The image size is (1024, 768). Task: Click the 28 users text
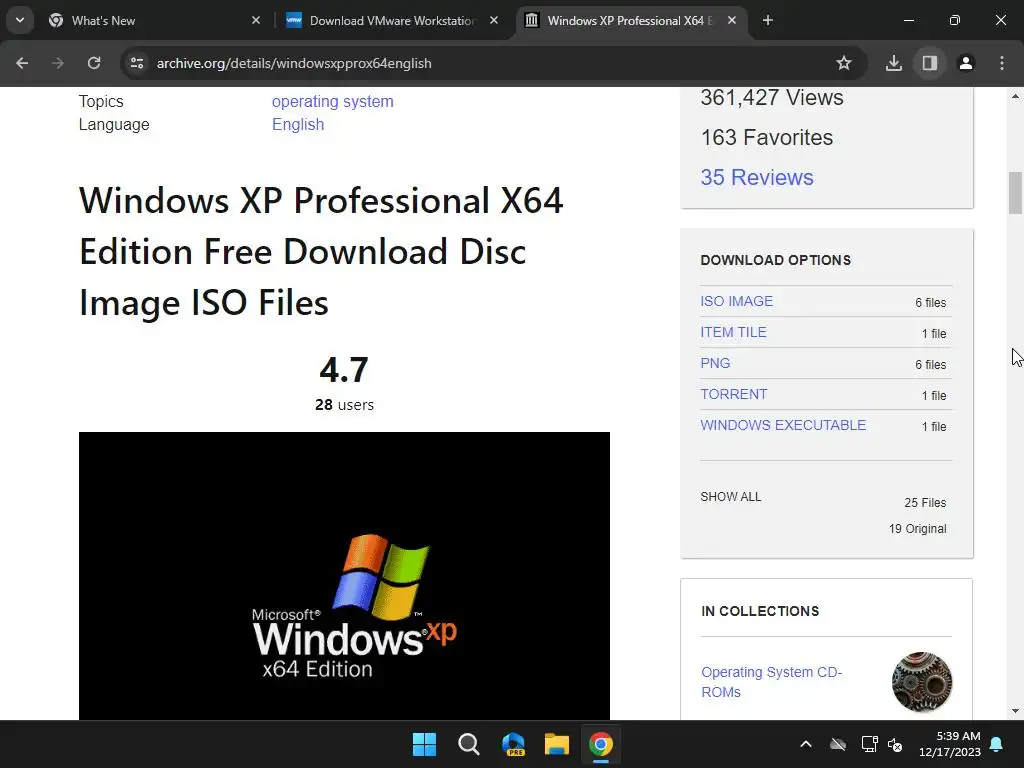pos(344,405)
